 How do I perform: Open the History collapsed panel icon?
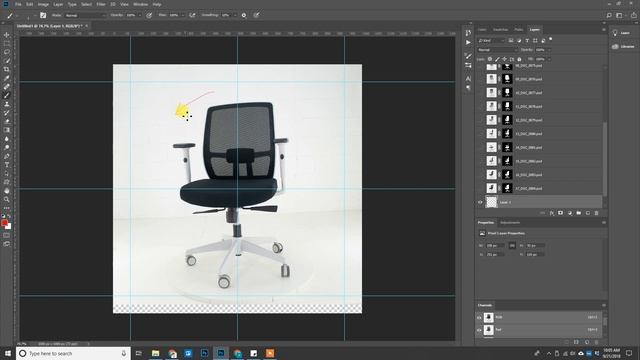pyautogui.click(x=468, y=33)
